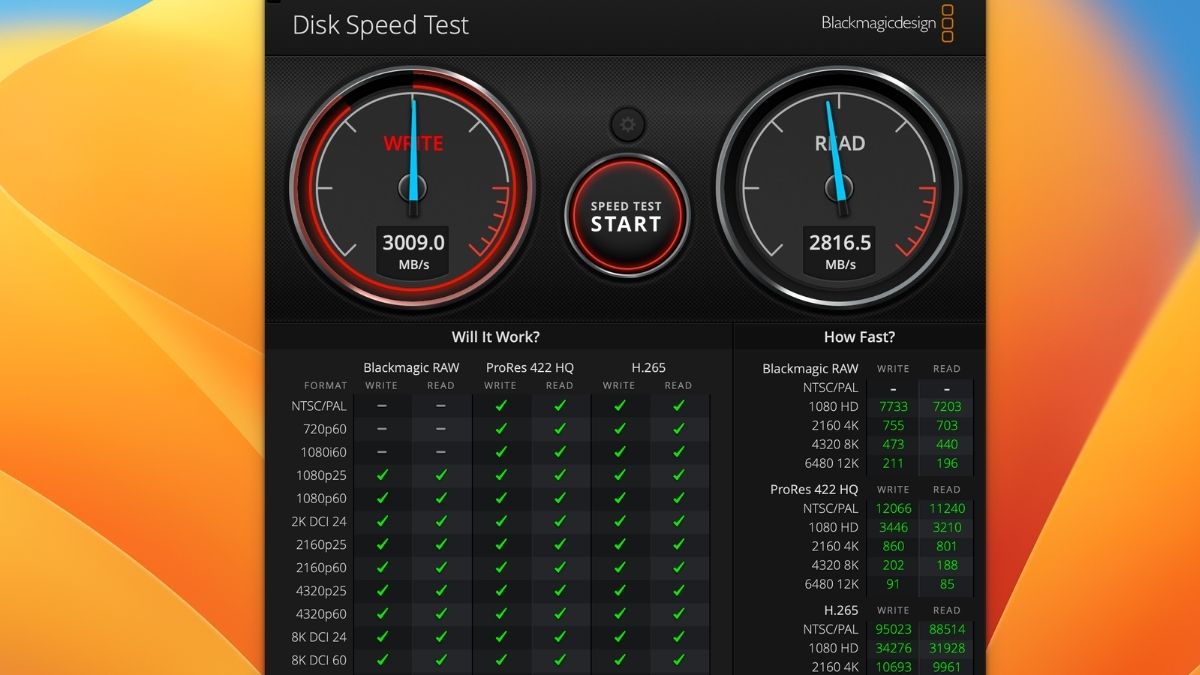Click H.265 NTSC/PAL read value 88514
1200x675 pixels.
[946, 629]
